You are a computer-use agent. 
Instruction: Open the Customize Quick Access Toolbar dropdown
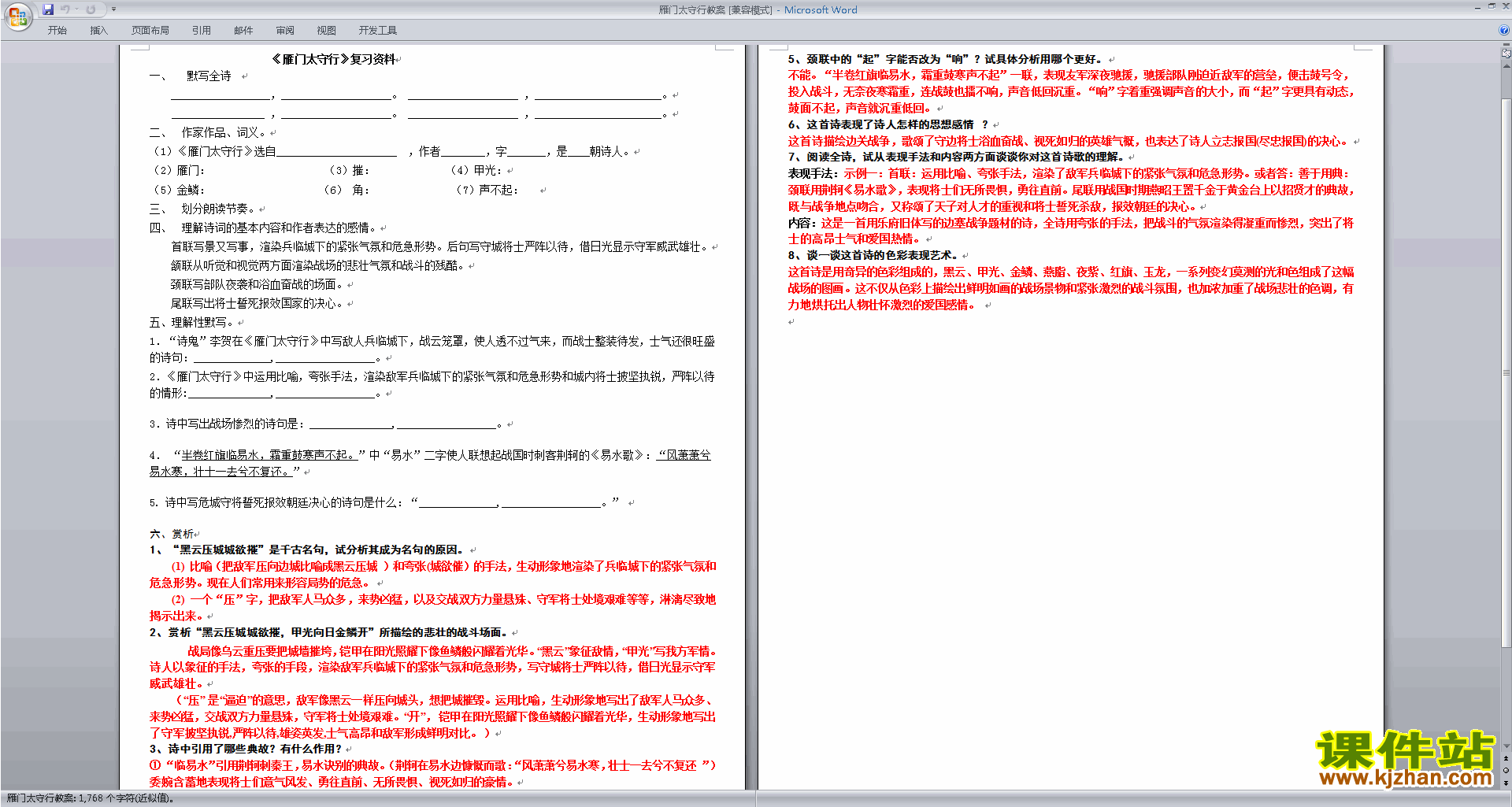(113, 9)
